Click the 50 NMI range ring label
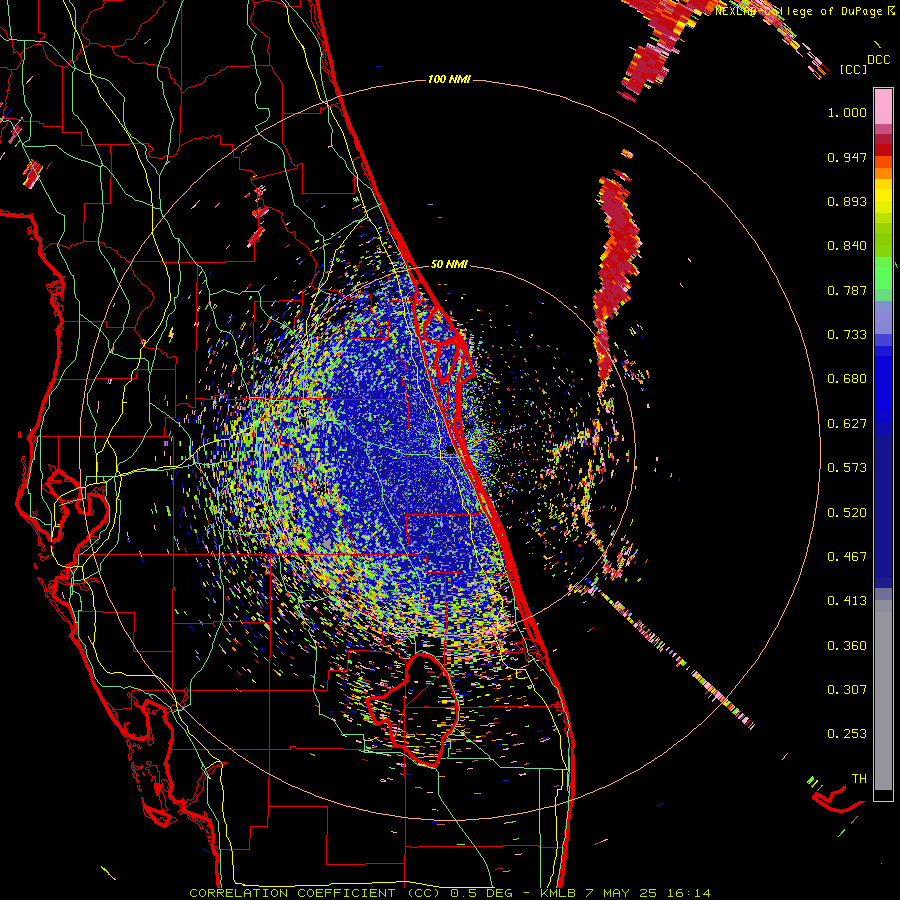Viewport: 900px width, 900px height. click(x=449, y=265)
